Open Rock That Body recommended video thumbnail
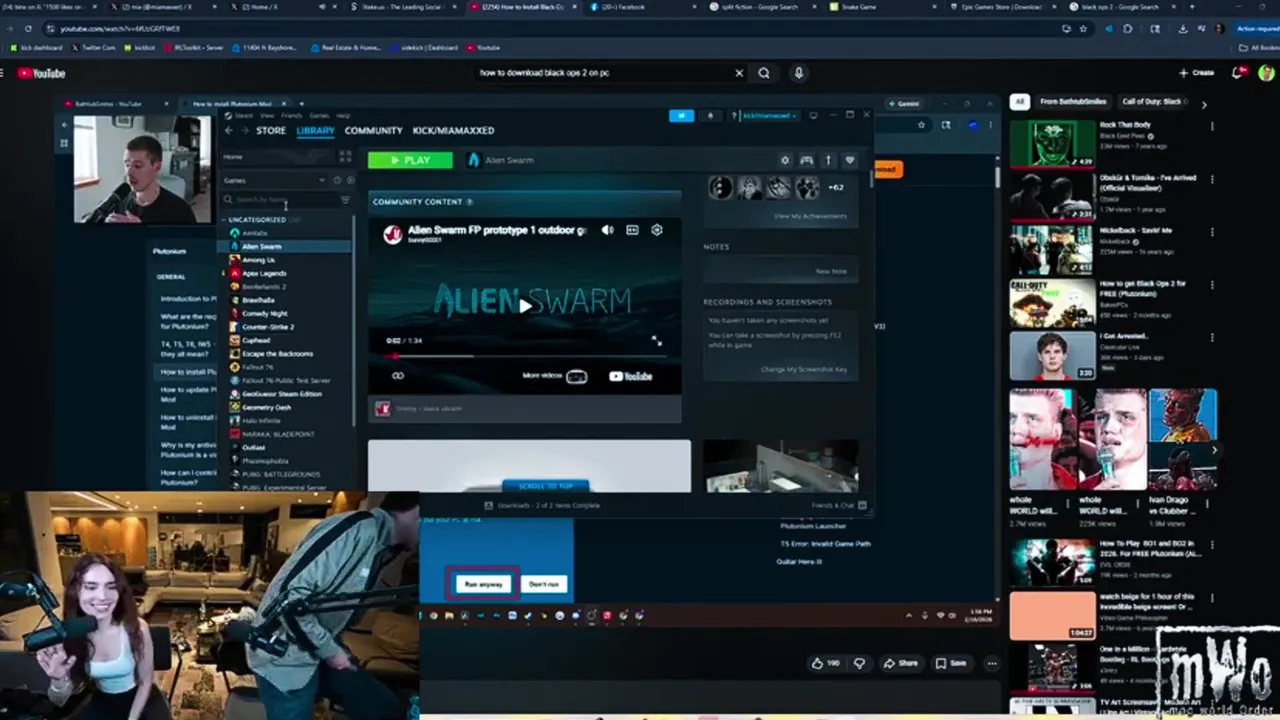The width and height of the screenshot is (1280, 720). (1052, 143)
